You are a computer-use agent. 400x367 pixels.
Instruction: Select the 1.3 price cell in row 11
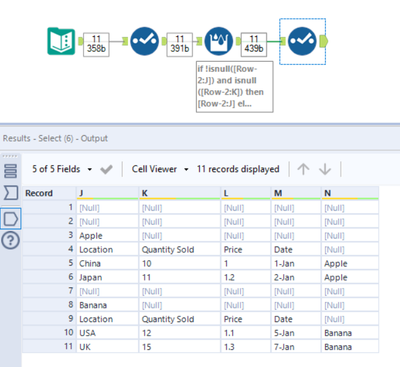246,347
